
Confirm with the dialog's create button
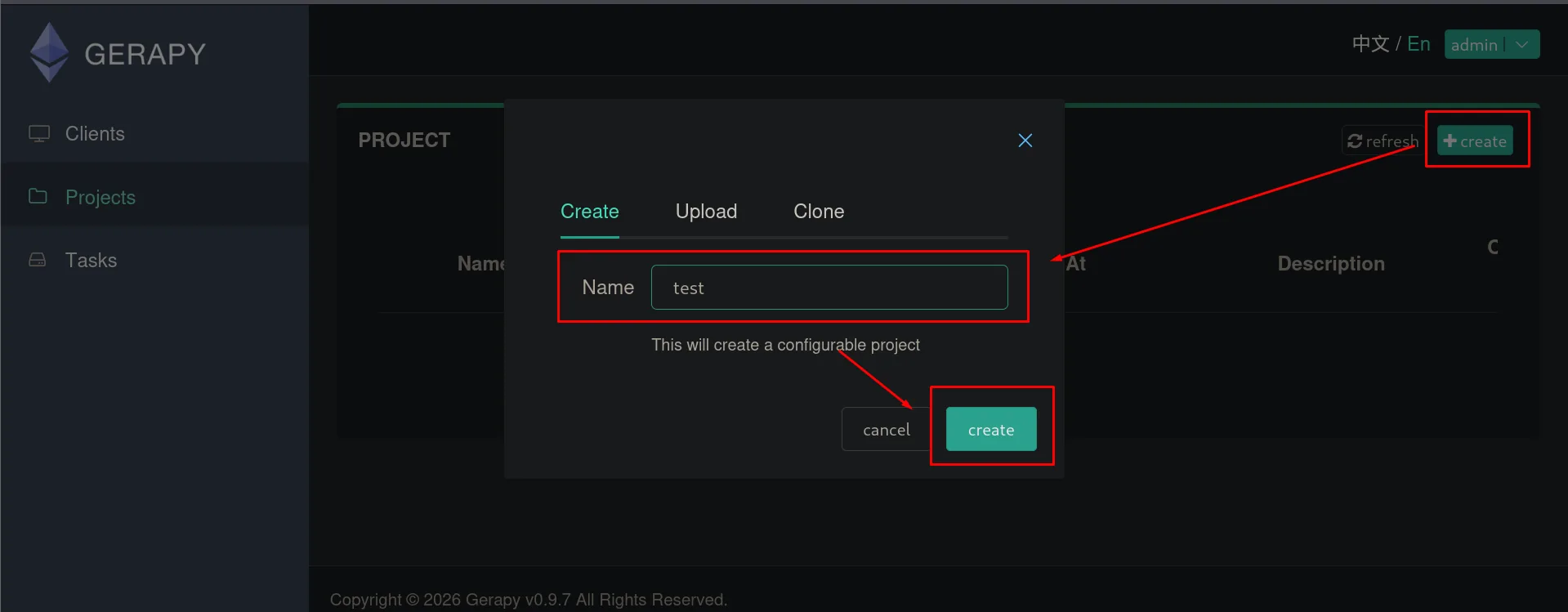(991, 429)
